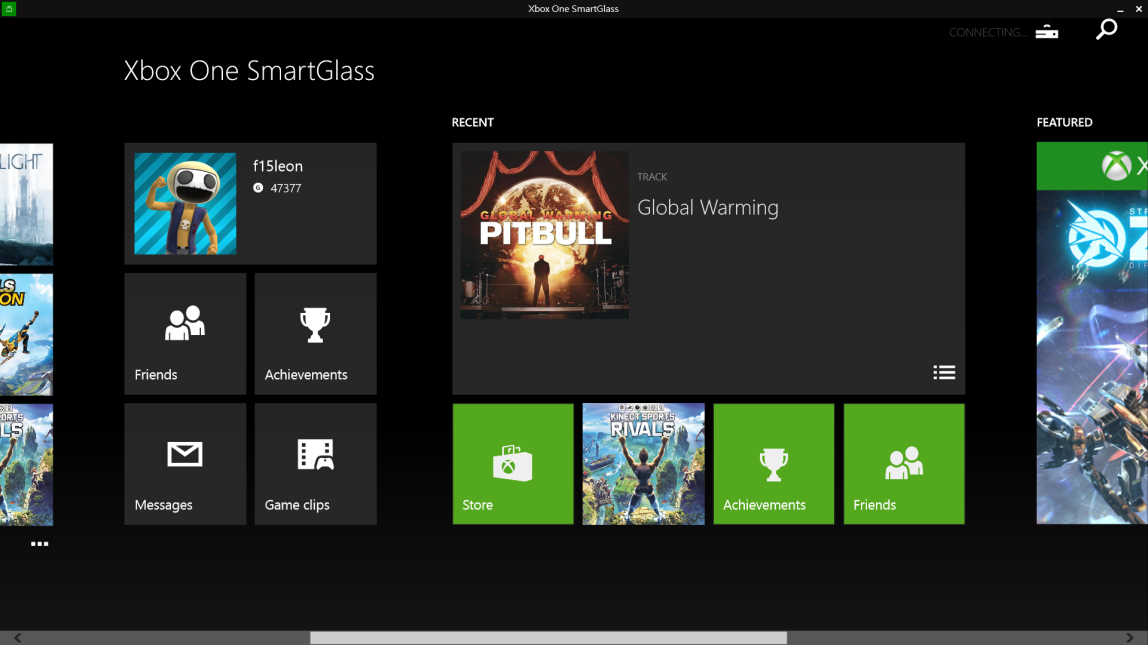
Task: Click the three-dots more button
Action: tap(40, 544)
